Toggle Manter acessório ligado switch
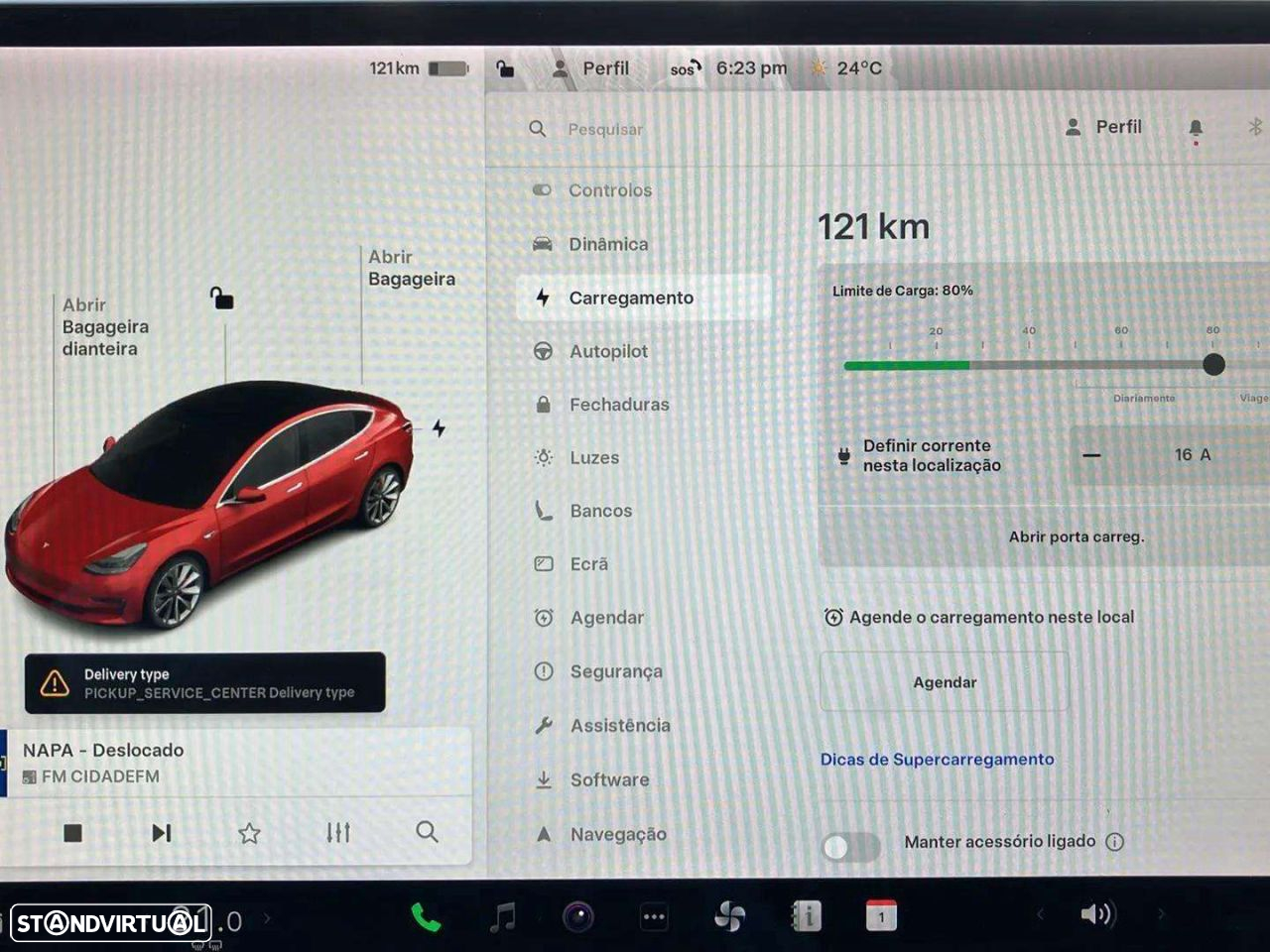1270x952 pixels. (850, 846)
